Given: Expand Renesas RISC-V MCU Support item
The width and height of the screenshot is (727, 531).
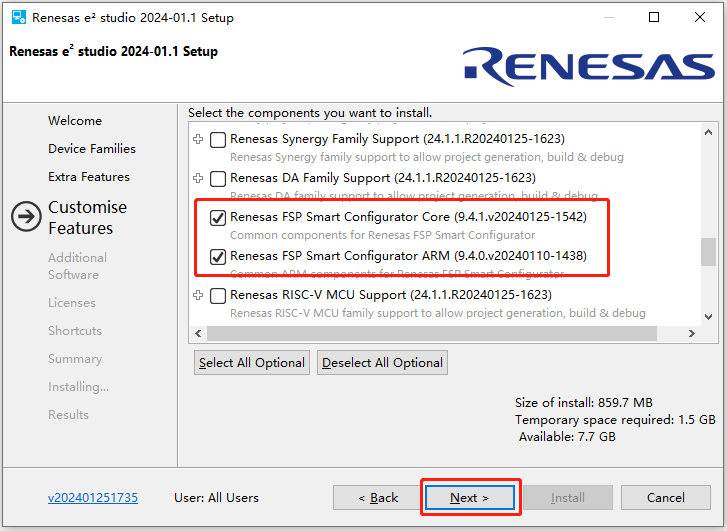Looking at the screenshot, I should [x=198, y=295].
